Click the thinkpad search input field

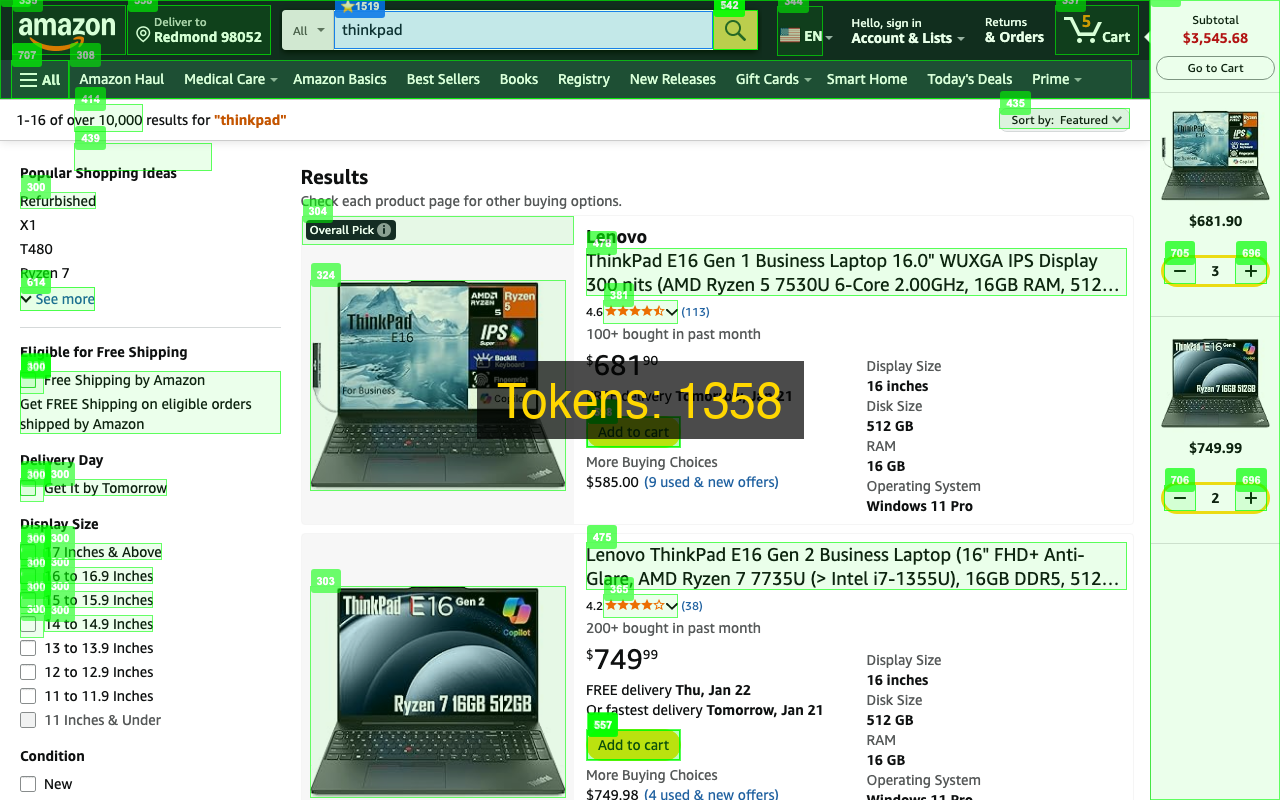point(520,30)
